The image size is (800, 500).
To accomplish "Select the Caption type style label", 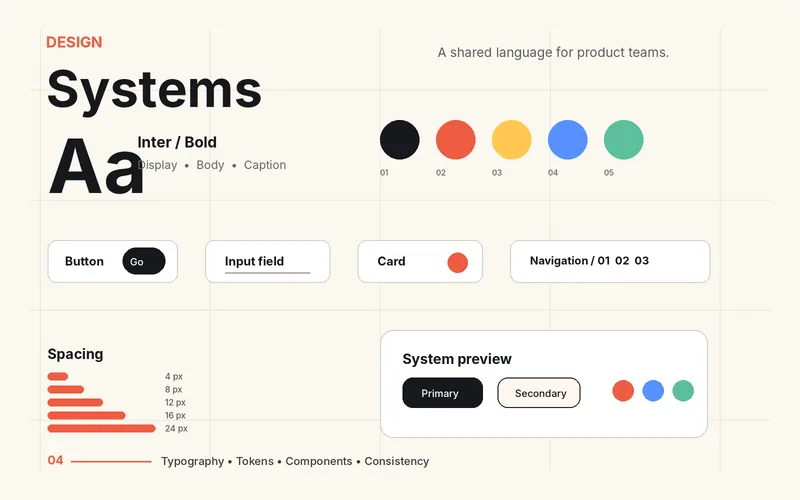I will (265, 165).
